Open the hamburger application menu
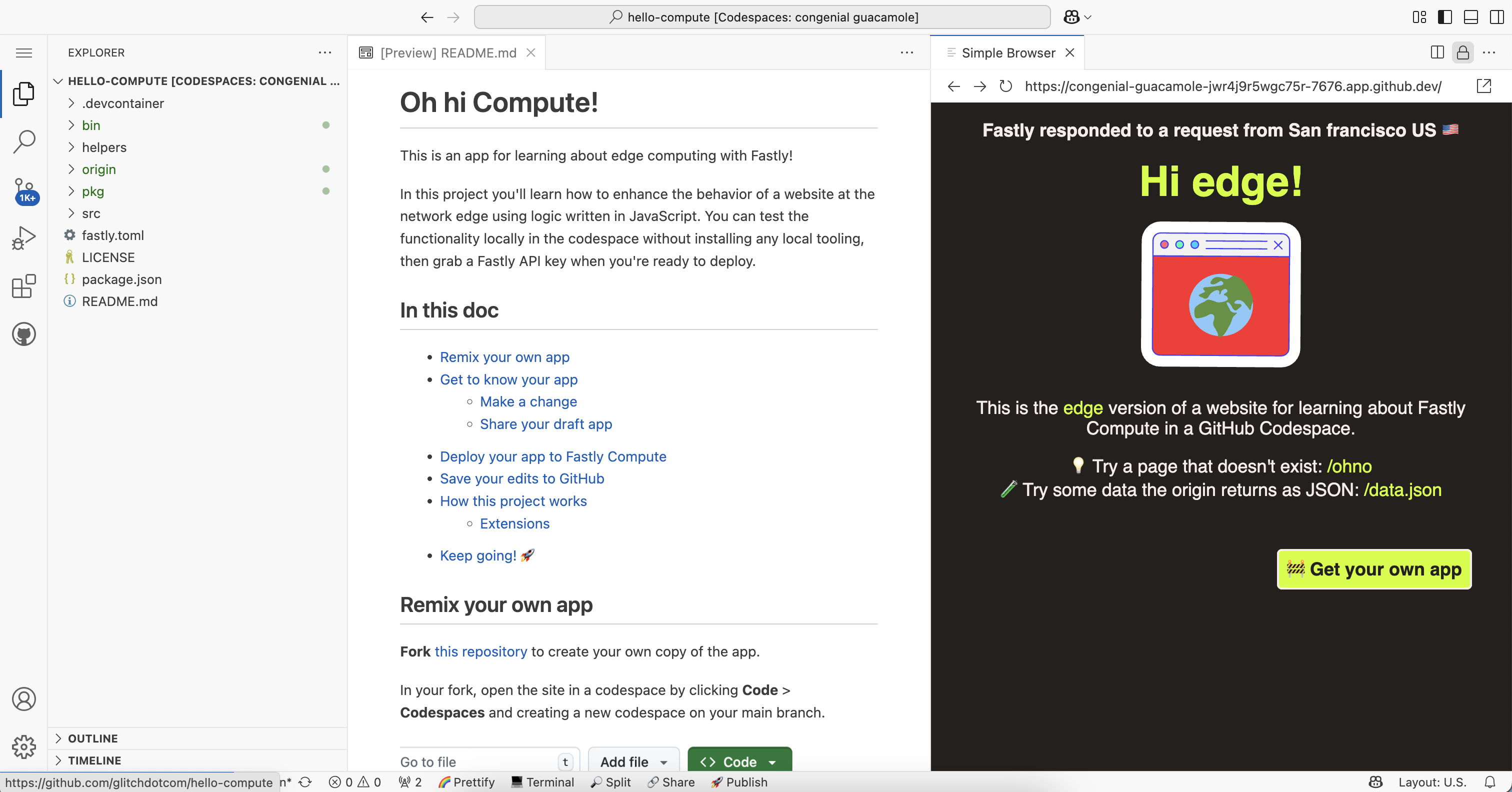1512x792 pixels. click(23, 53)
